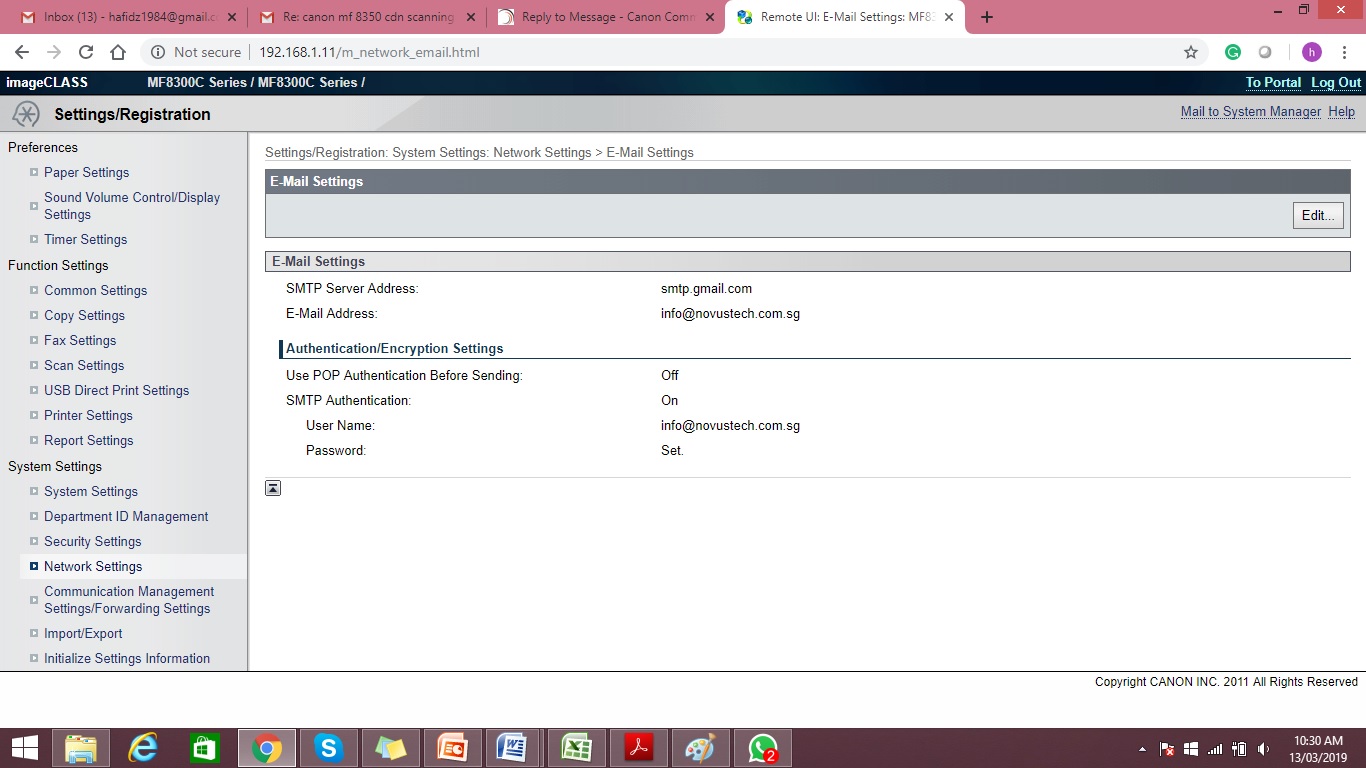The image size is (1366, 768).
Task: Open Chrome from the taskbar
Action: 266,748
